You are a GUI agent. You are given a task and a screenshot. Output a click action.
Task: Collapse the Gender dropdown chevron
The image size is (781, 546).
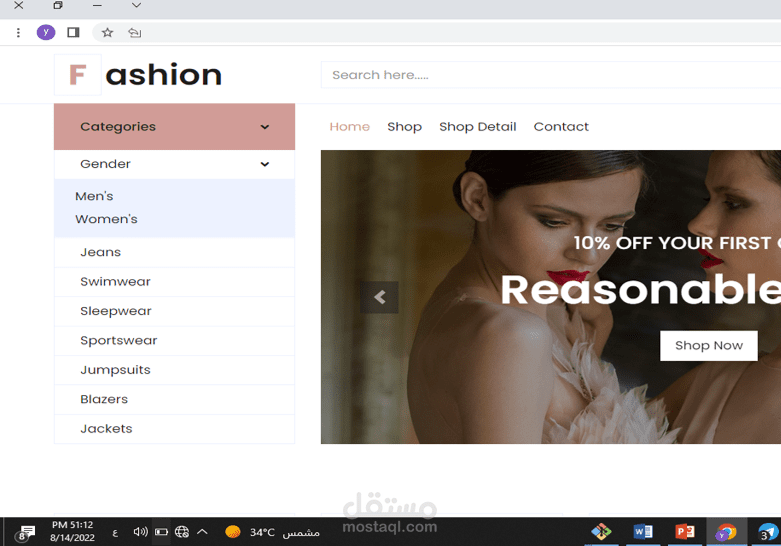click(x=264, y=164)
